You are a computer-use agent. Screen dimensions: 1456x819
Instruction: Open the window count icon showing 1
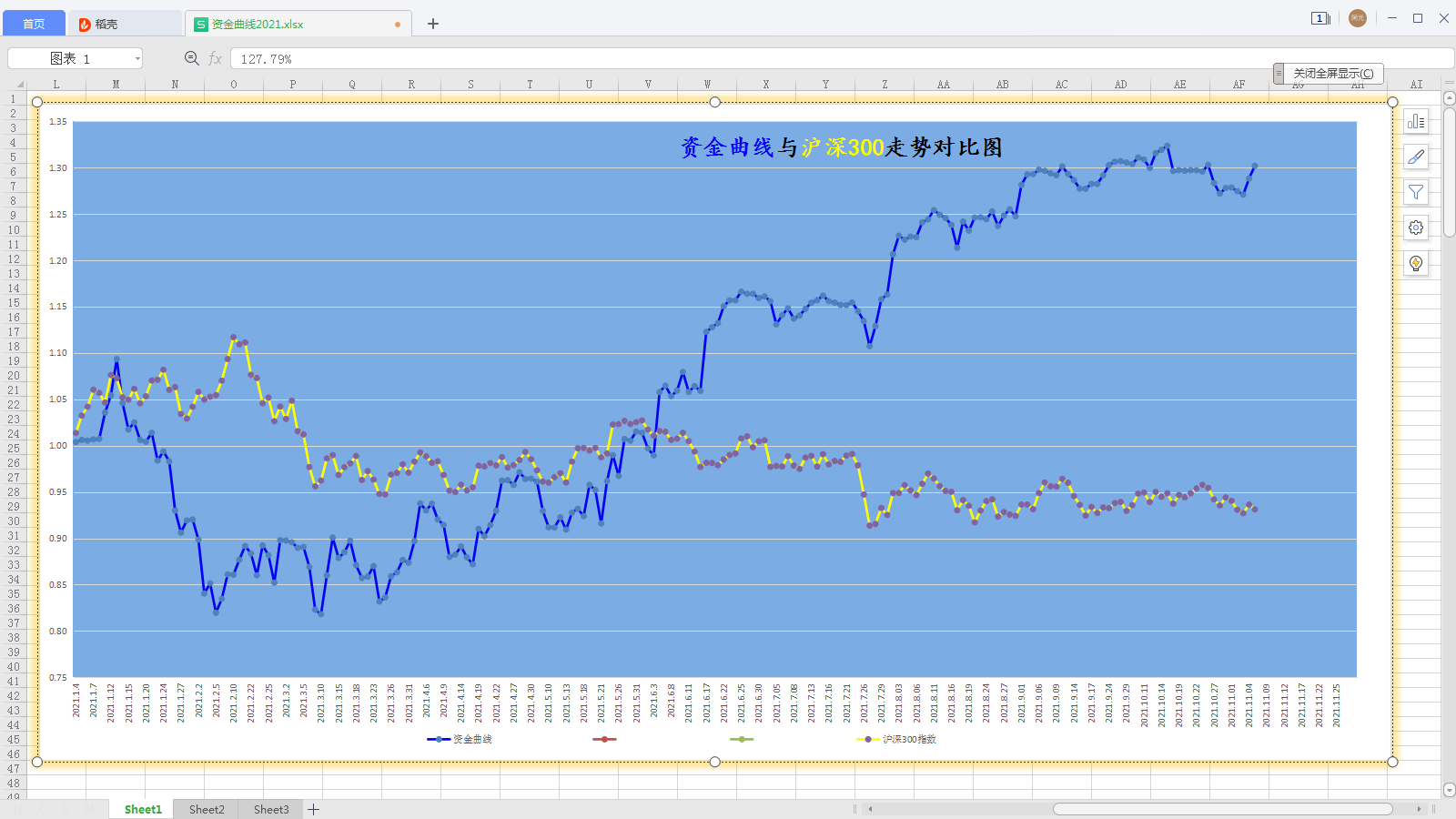point(1319,18)
